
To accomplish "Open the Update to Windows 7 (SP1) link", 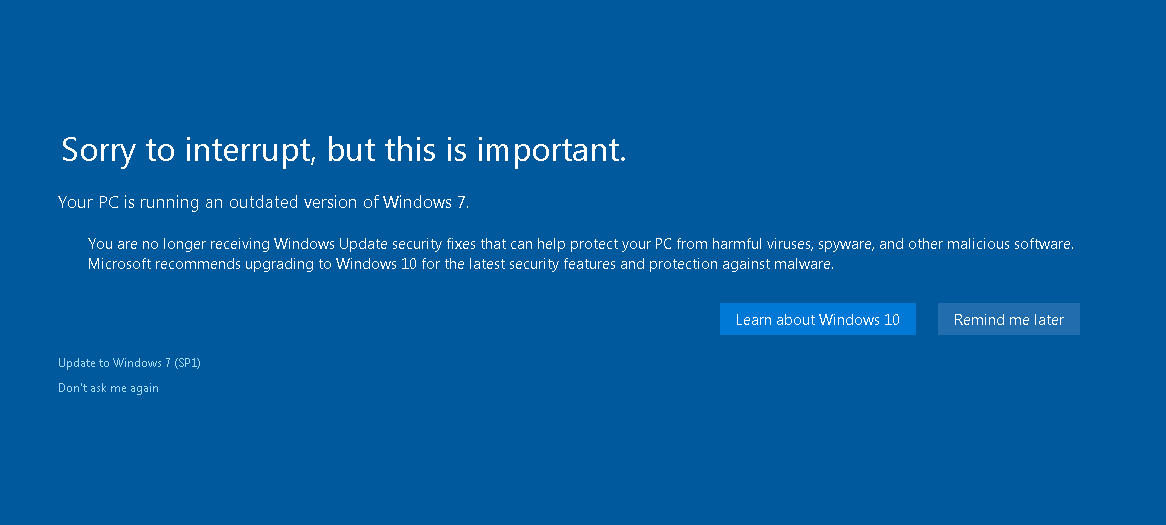I will coord(129,363).
